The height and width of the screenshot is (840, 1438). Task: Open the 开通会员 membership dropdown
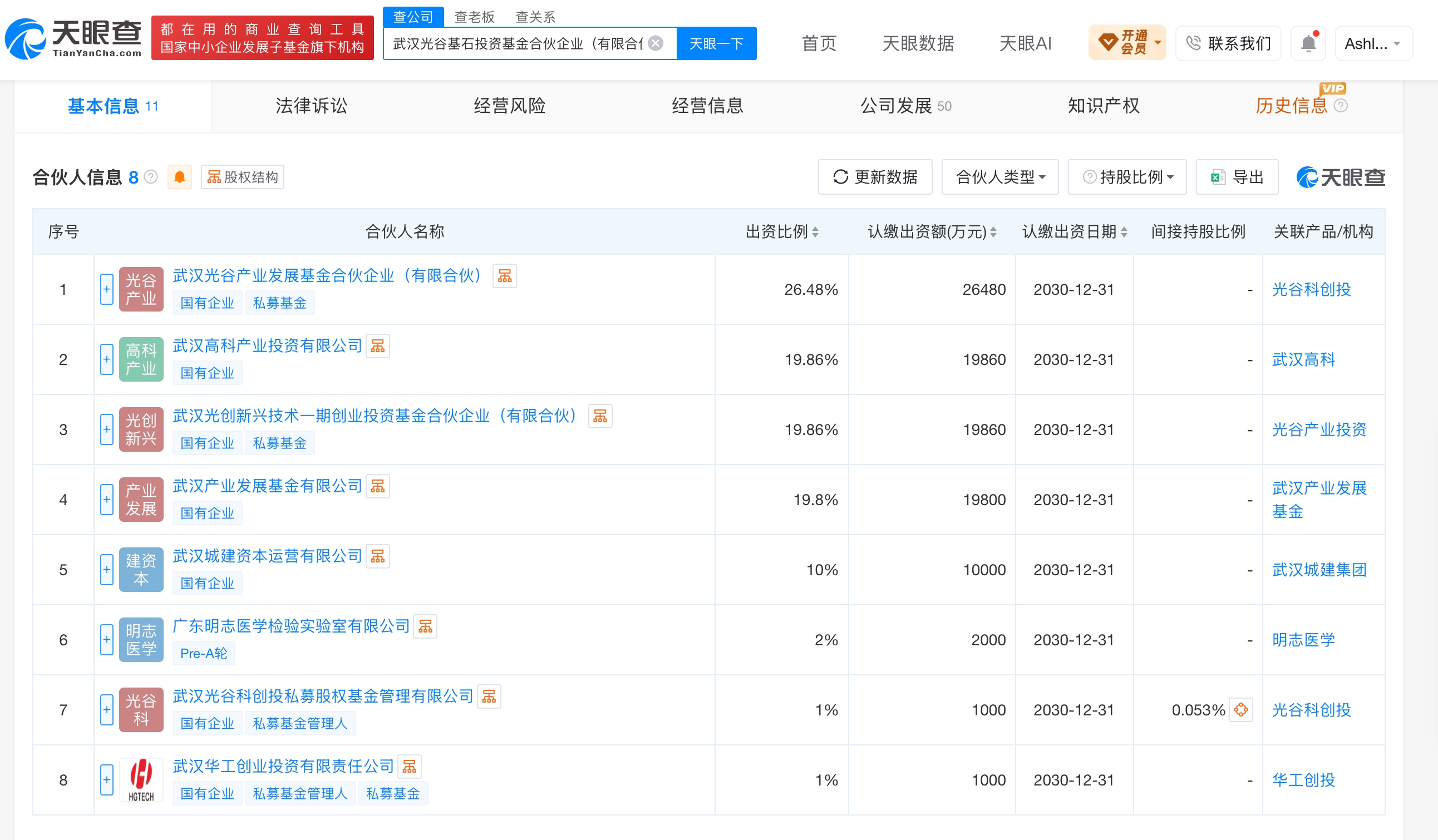point(1127,43)
